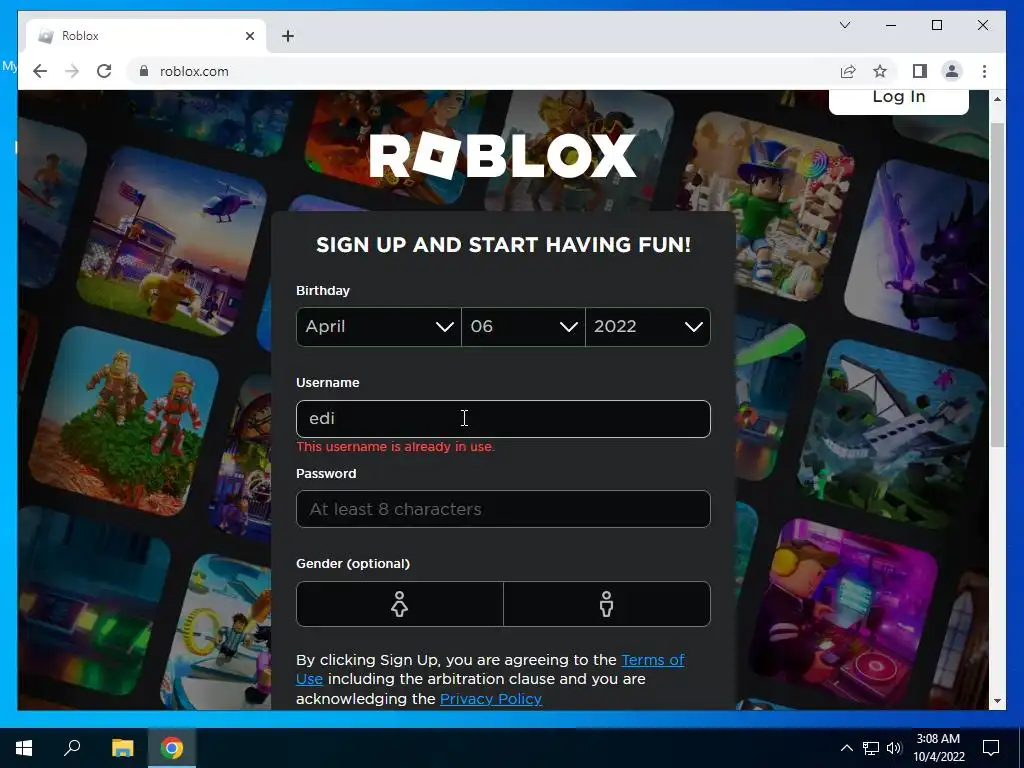1024x768 pixels.
Task: Open volume control tray icon
Action: pos(894,748)
